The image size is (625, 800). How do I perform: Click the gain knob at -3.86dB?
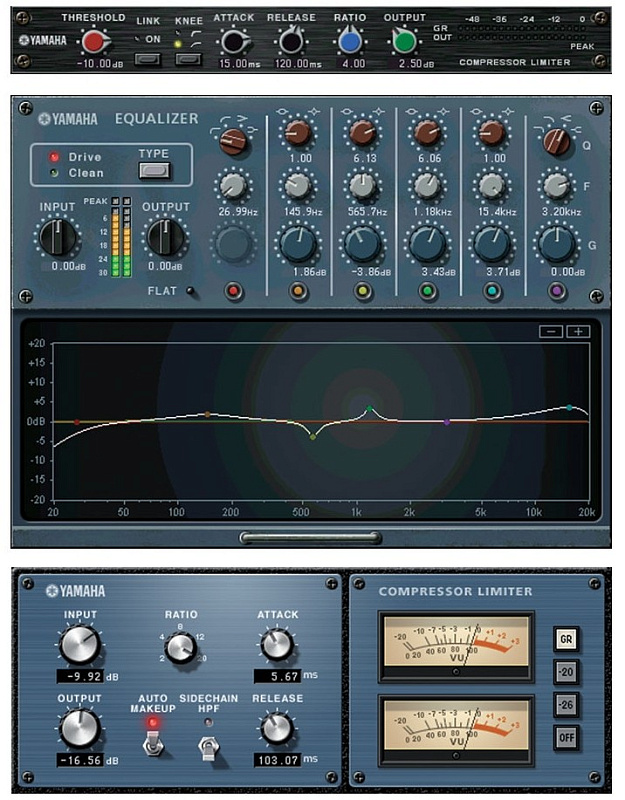[363, 245]
